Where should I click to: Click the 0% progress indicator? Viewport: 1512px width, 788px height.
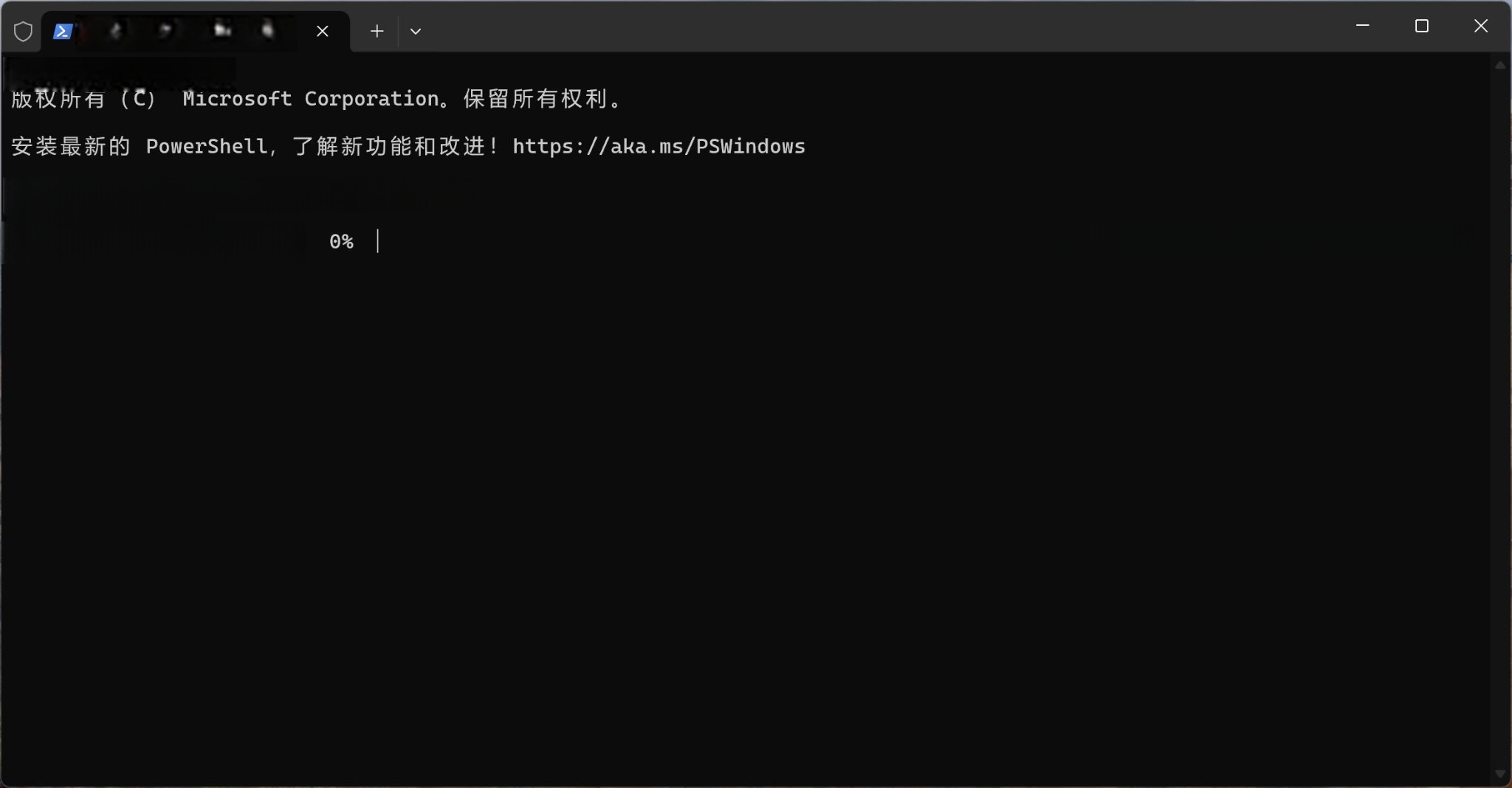(341, 241)
